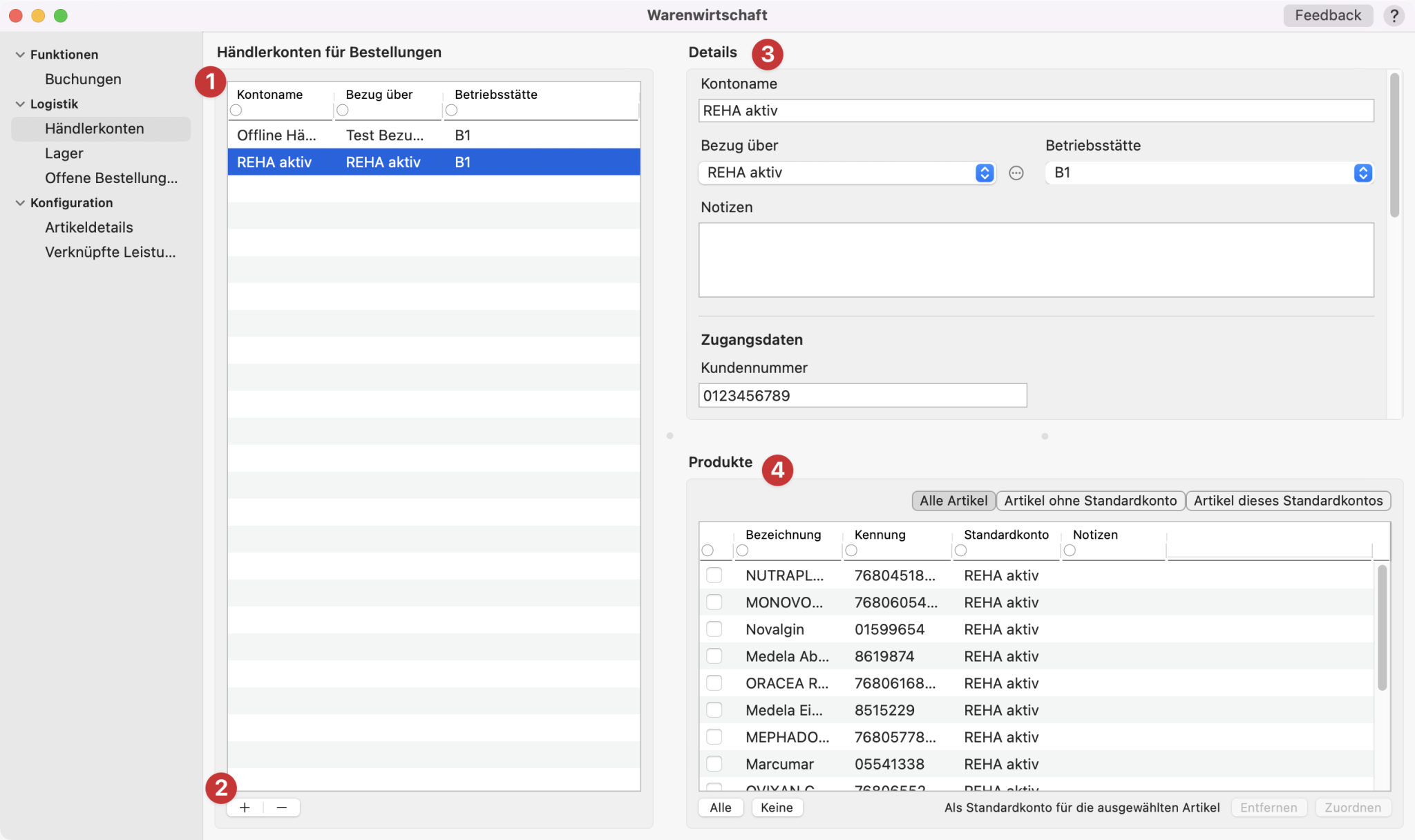The height and width of the screenshot is (840, 1415).
Task: Select Händlerkonten in the sidebar
Action: [x=101, y=128]
